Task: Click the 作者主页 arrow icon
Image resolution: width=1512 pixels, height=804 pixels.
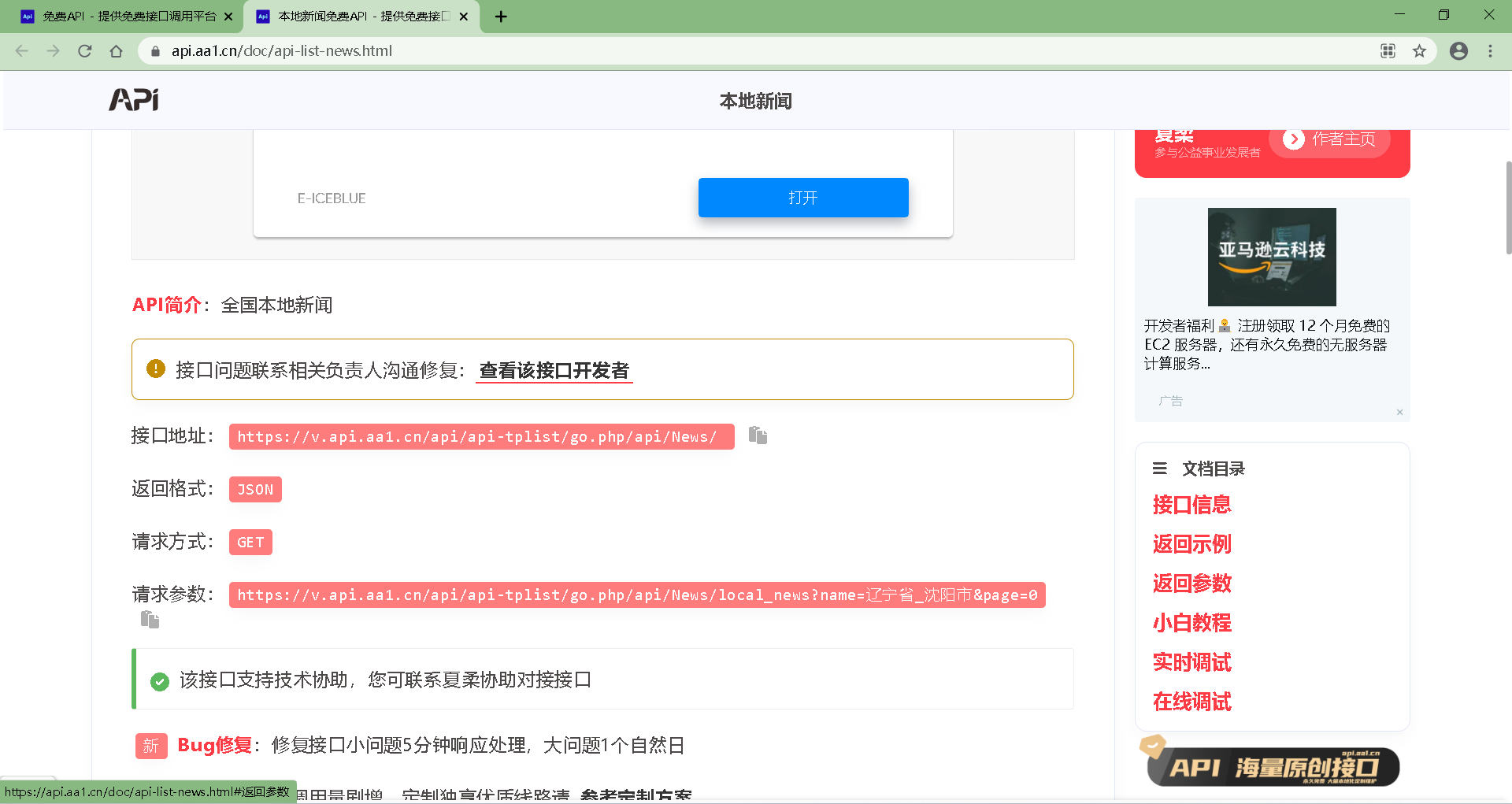Action: [1293, 139]
